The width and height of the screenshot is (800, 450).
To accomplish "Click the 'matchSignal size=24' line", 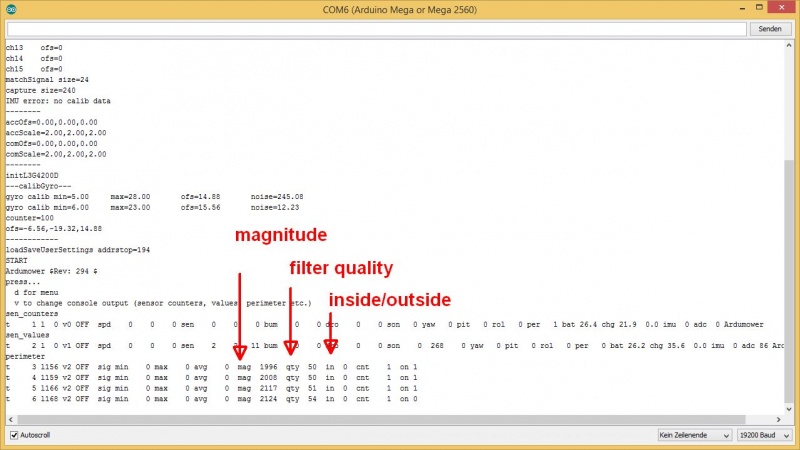I will [47, 80].
